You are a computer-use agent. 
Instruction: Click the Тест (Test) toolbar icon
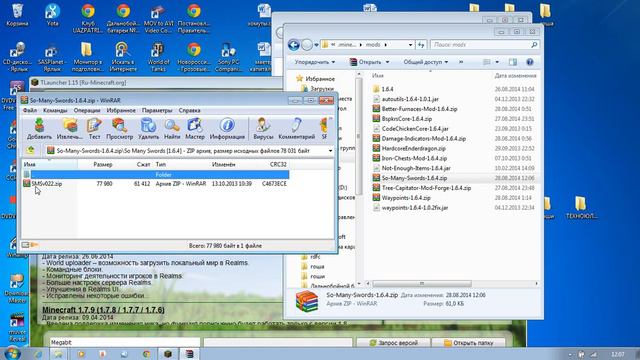coord(94,129)
